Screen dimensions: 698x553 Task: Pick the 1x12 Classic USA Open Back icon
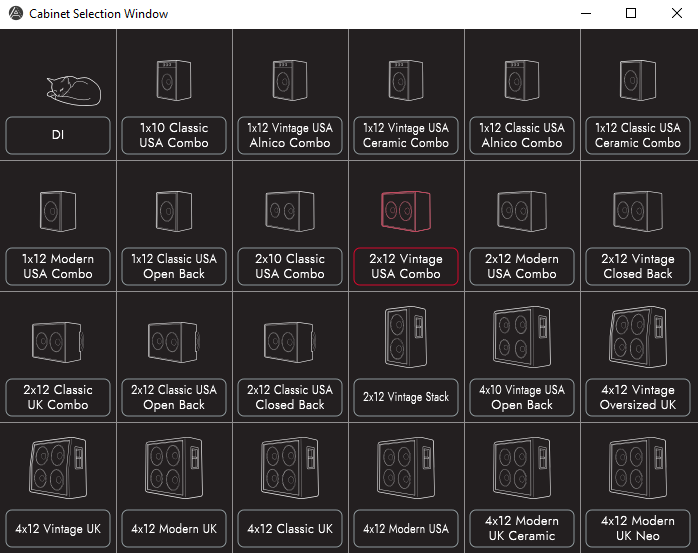174,211
